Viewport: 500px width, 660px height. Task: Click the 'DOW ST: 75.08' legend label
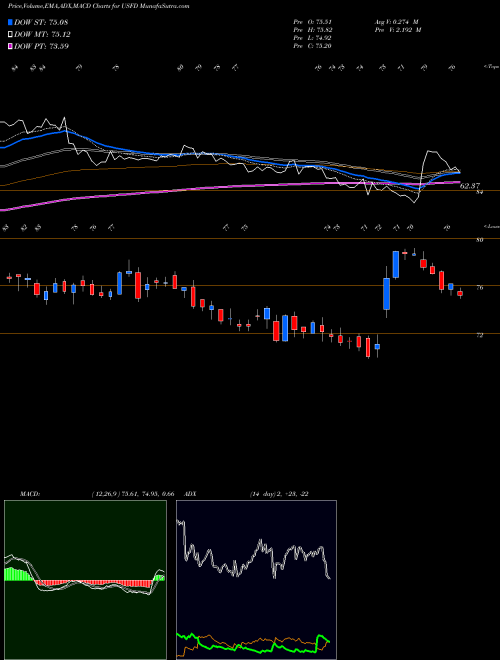point(41,22)
